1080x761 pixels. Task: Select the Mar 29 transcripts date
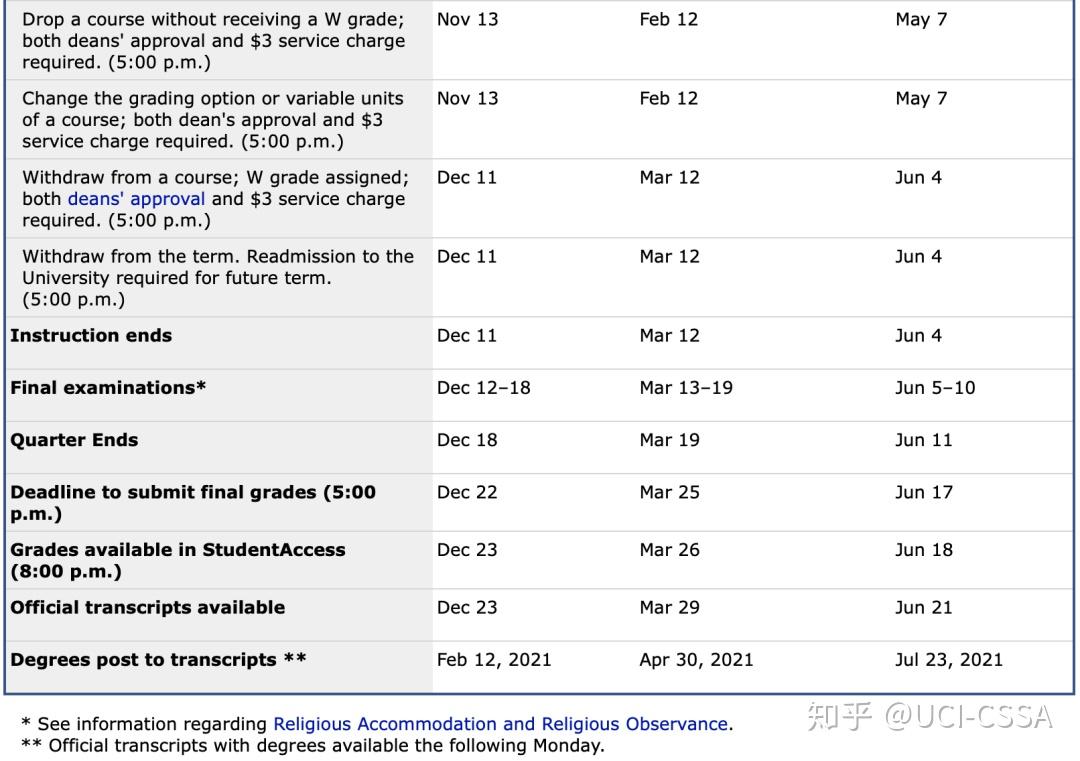[669, 607]
